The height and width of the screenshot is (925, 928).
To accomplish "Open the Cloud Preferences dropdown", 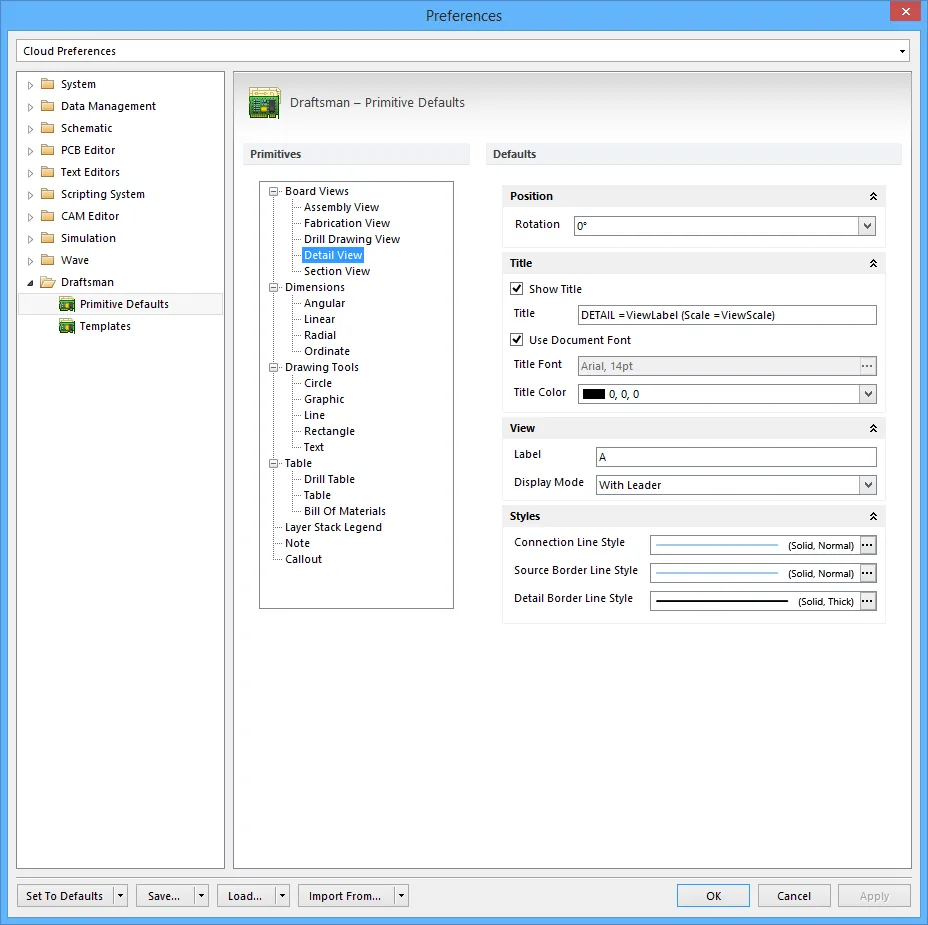I will 902,51.
